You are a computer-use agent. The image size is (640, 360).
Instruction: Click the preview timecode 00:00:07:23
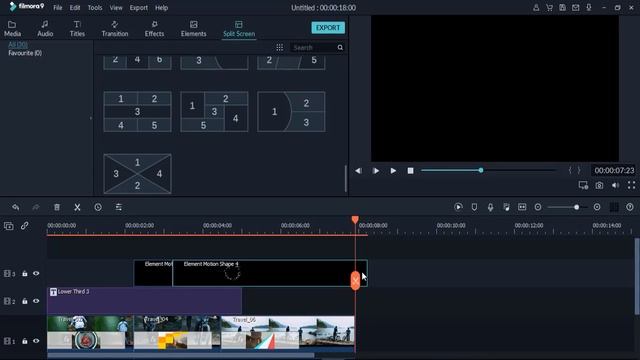click(614, 171)
